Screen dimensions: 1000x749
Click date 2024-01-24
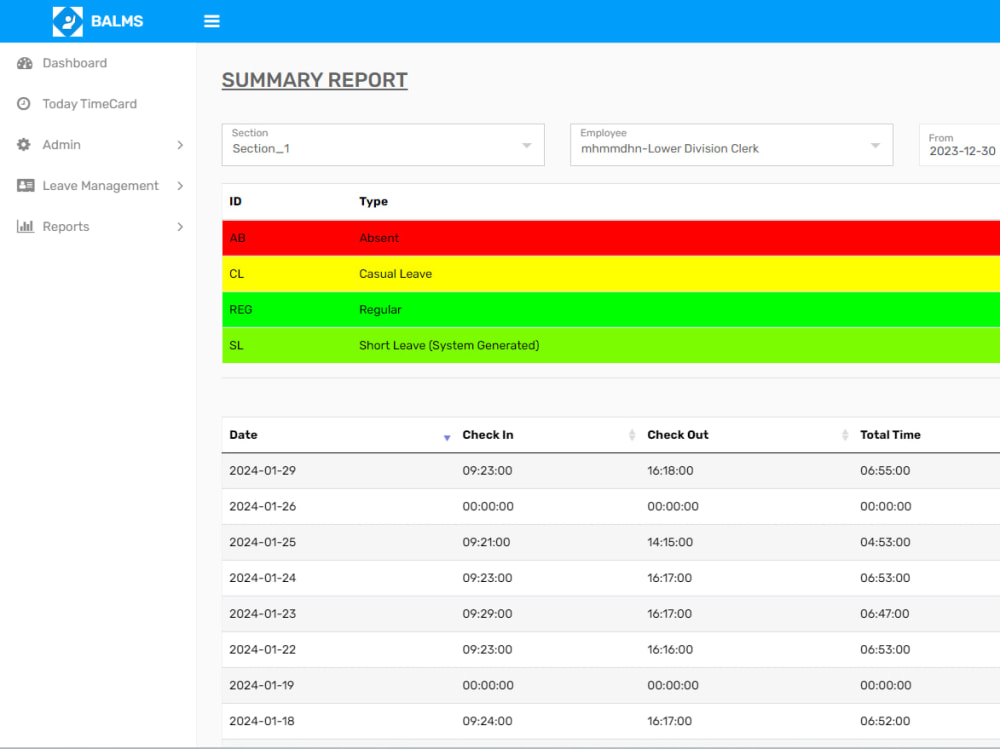click(262, 578)
